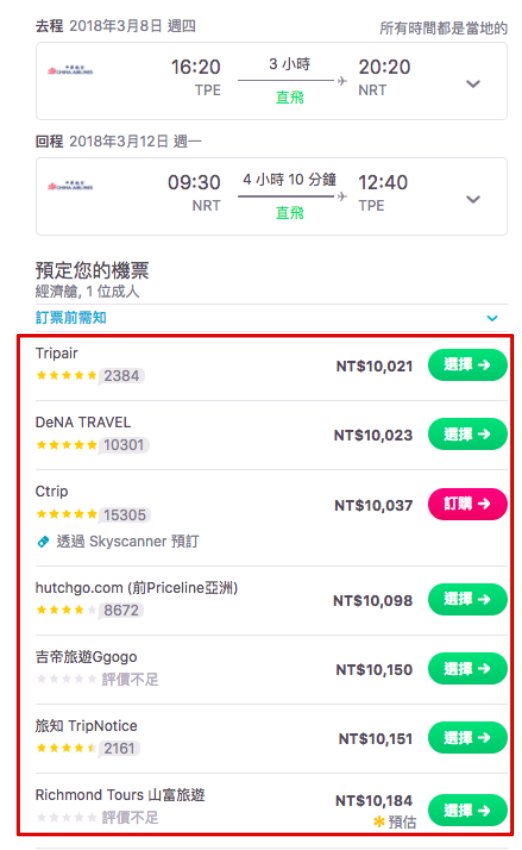Image resolution: width=522 pixels, height=850 pixels.
Task: Select hutchgo.com NT$10,098 offer
Action: 467,599
